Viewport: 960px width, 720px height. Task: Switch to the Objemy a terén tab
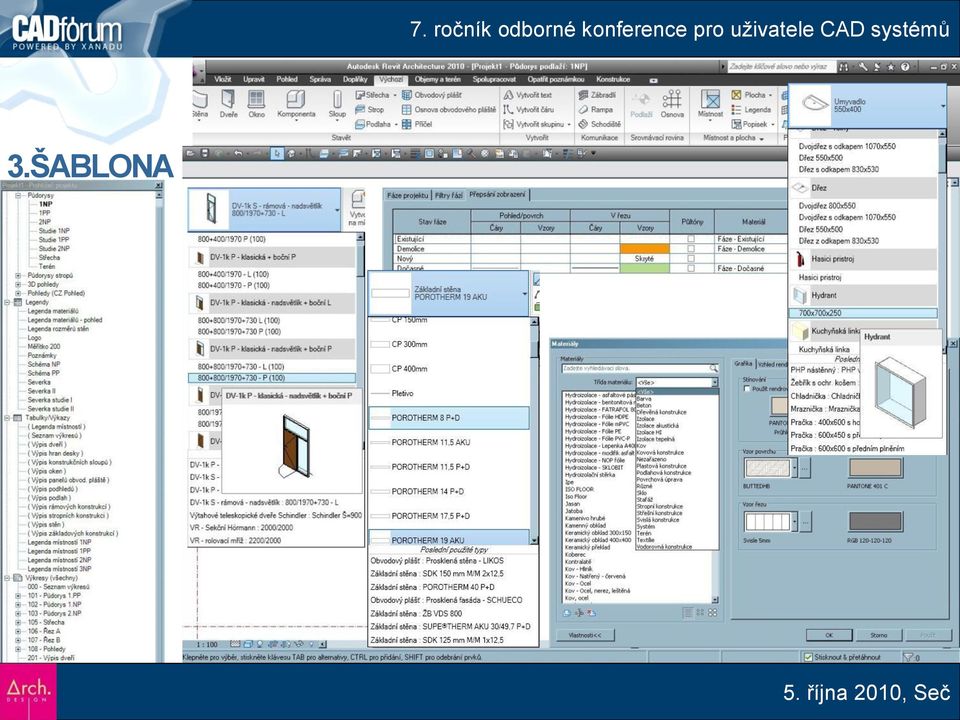click(437, 80)
